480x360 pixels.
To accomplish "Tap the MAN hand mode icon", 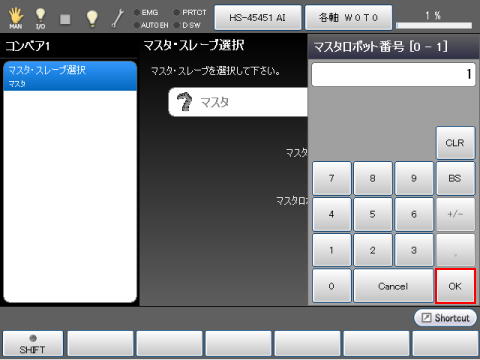I will [16, 18].
